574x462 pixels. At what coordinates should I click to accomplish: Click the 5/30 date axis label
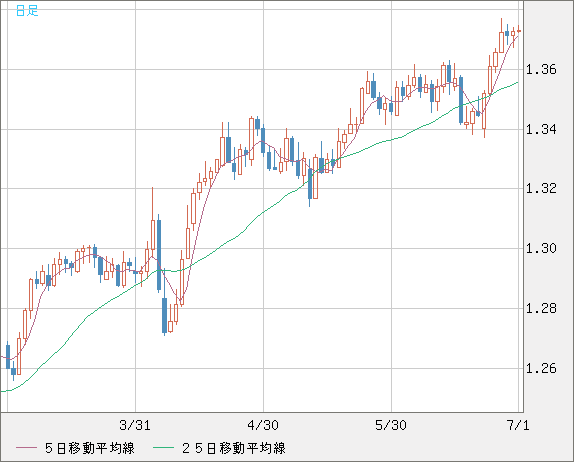click(x=391, y=425)
